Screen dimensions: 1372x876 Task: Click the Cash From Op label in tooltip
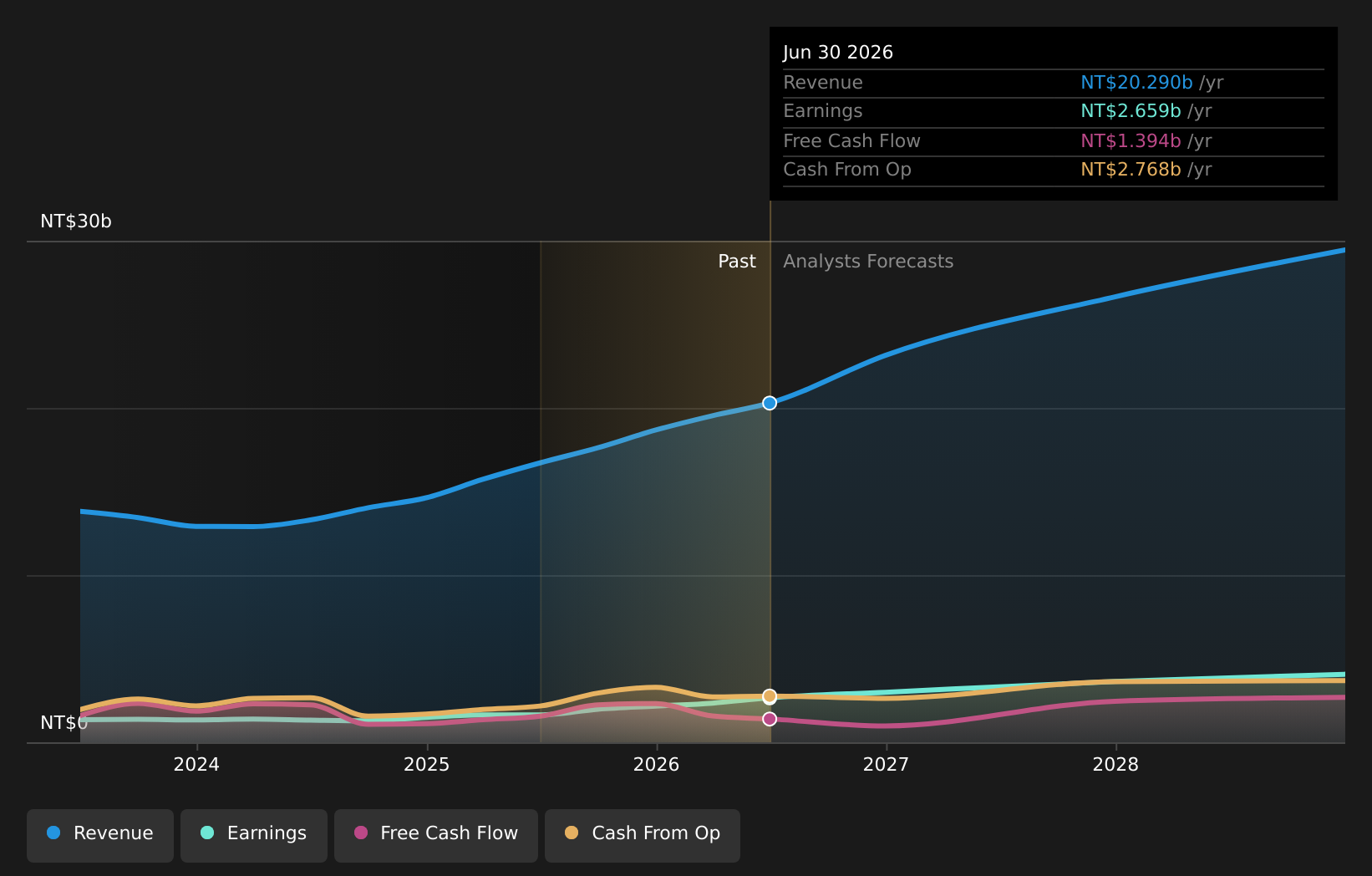click(x=847, y=170)
